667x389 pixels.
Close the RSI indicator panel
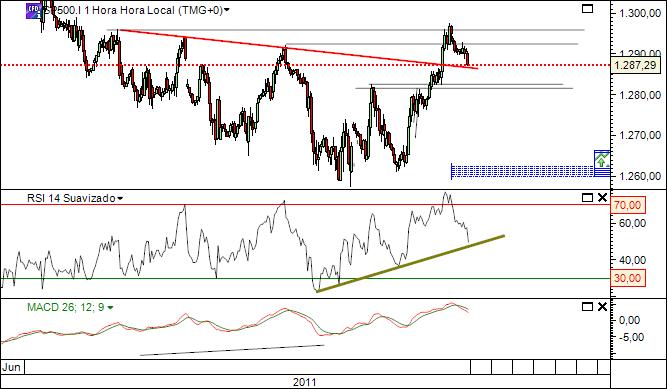point(602,197)
